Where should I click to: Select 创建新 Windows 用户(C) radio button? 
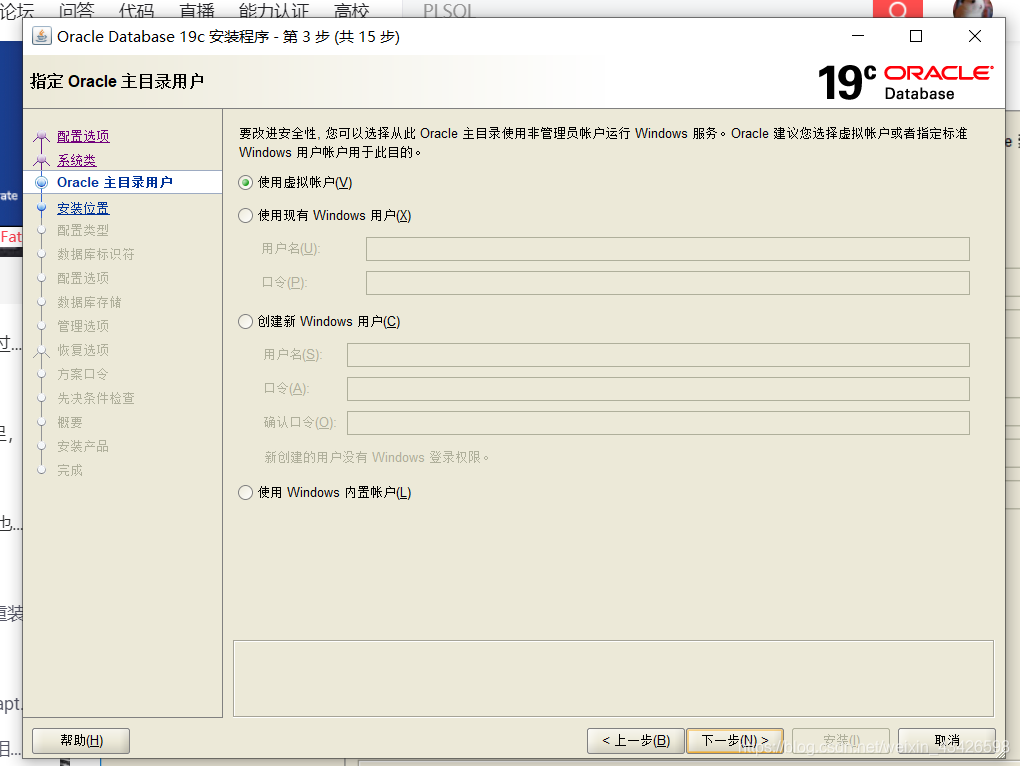(245, 321)
